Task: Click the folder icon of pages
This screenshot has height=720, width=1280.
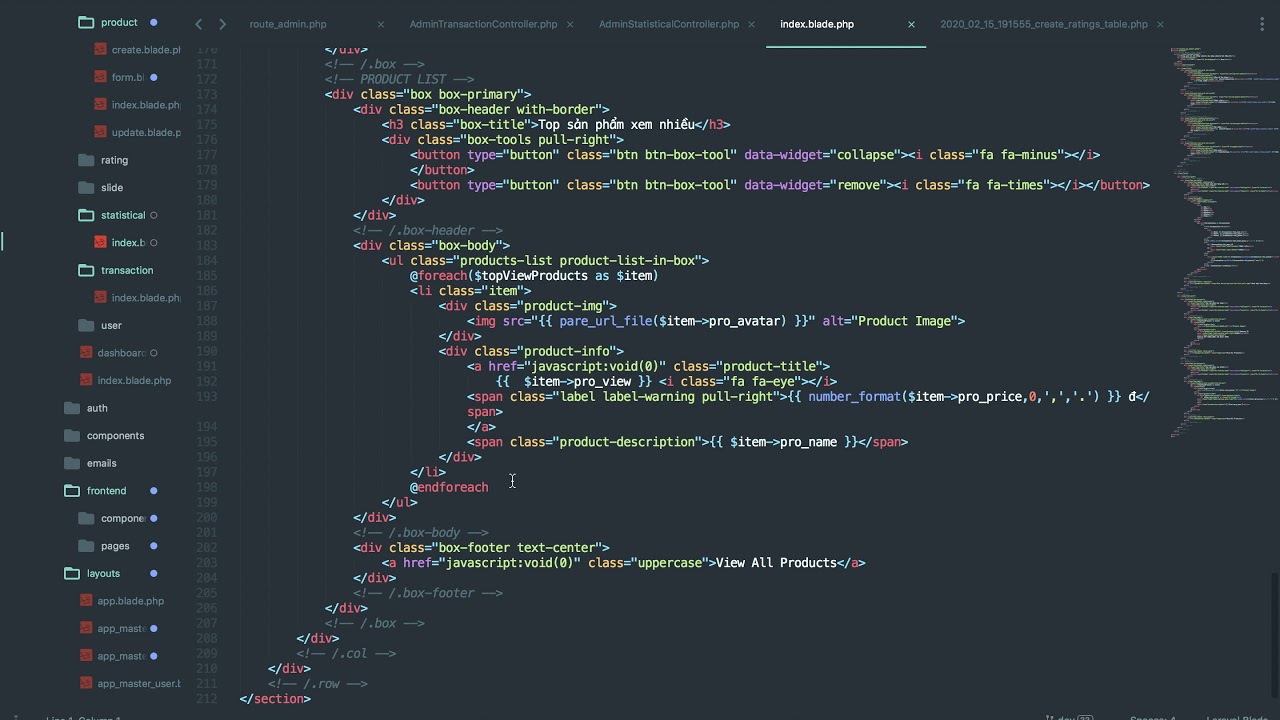Action: 86,546
